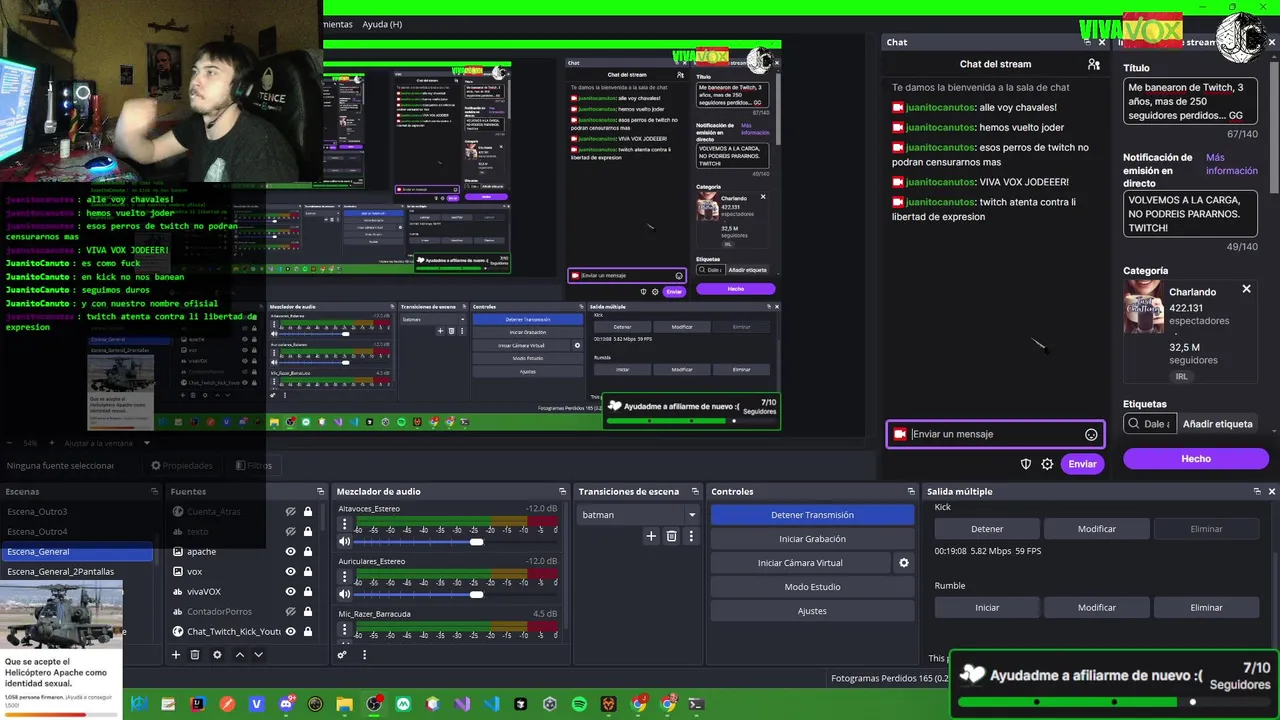Open chat settings gear icon
This screenshot has height=720, width=1280.
(1047, 464)
